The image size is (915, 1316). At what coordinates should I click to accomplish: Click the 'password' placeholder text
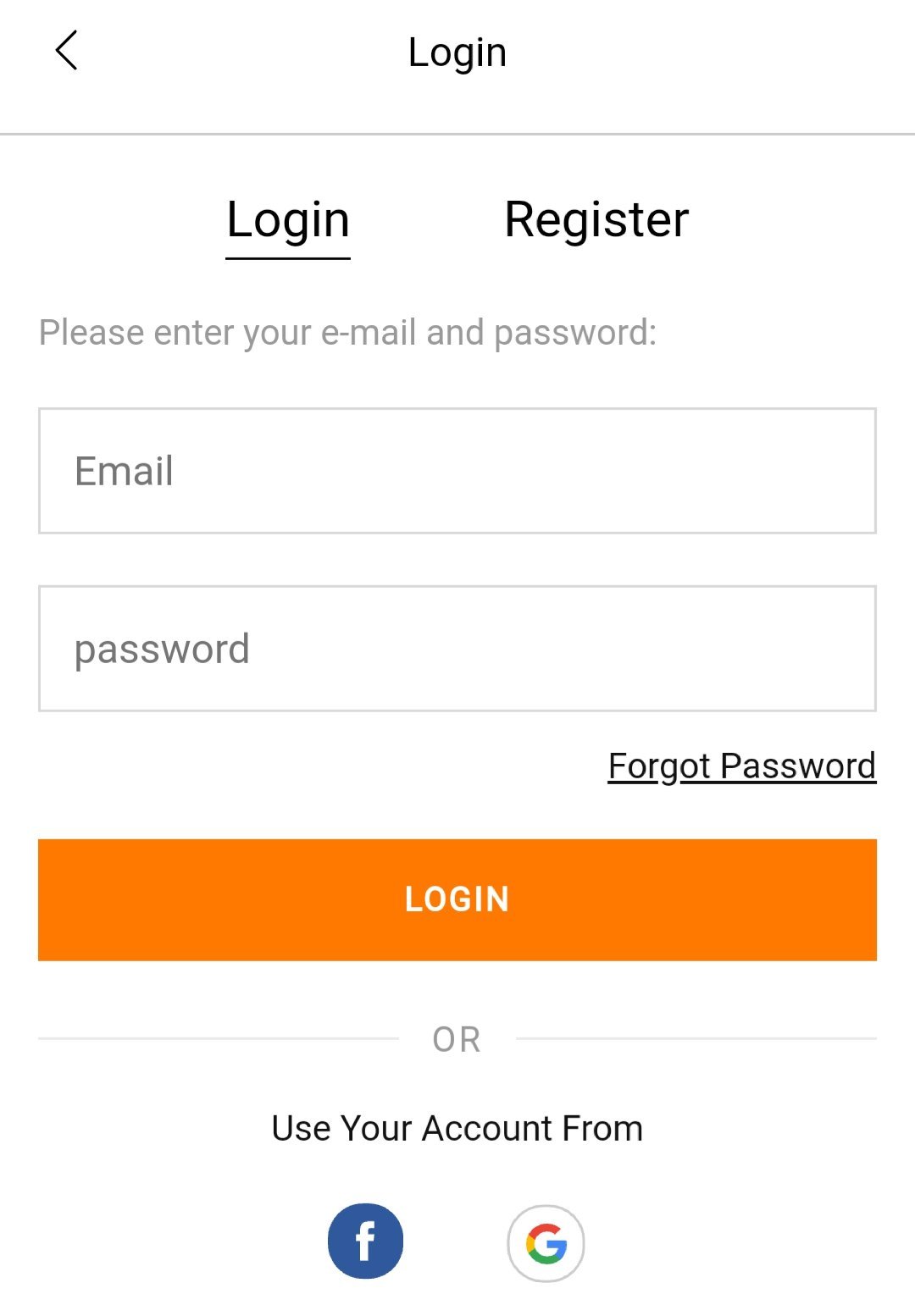162,650
